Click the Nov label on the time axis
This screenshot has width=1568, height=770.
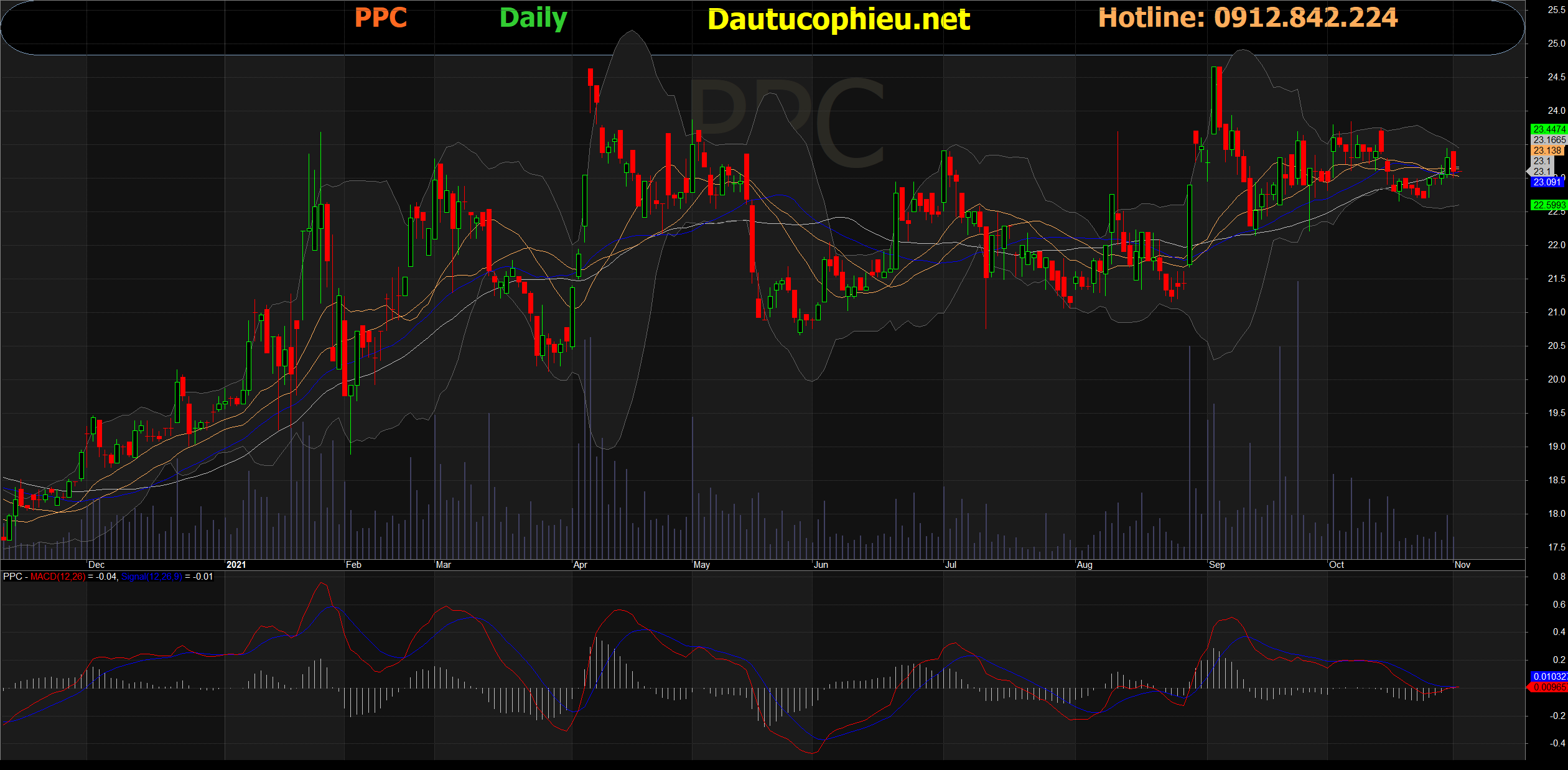coord(1462,565)
